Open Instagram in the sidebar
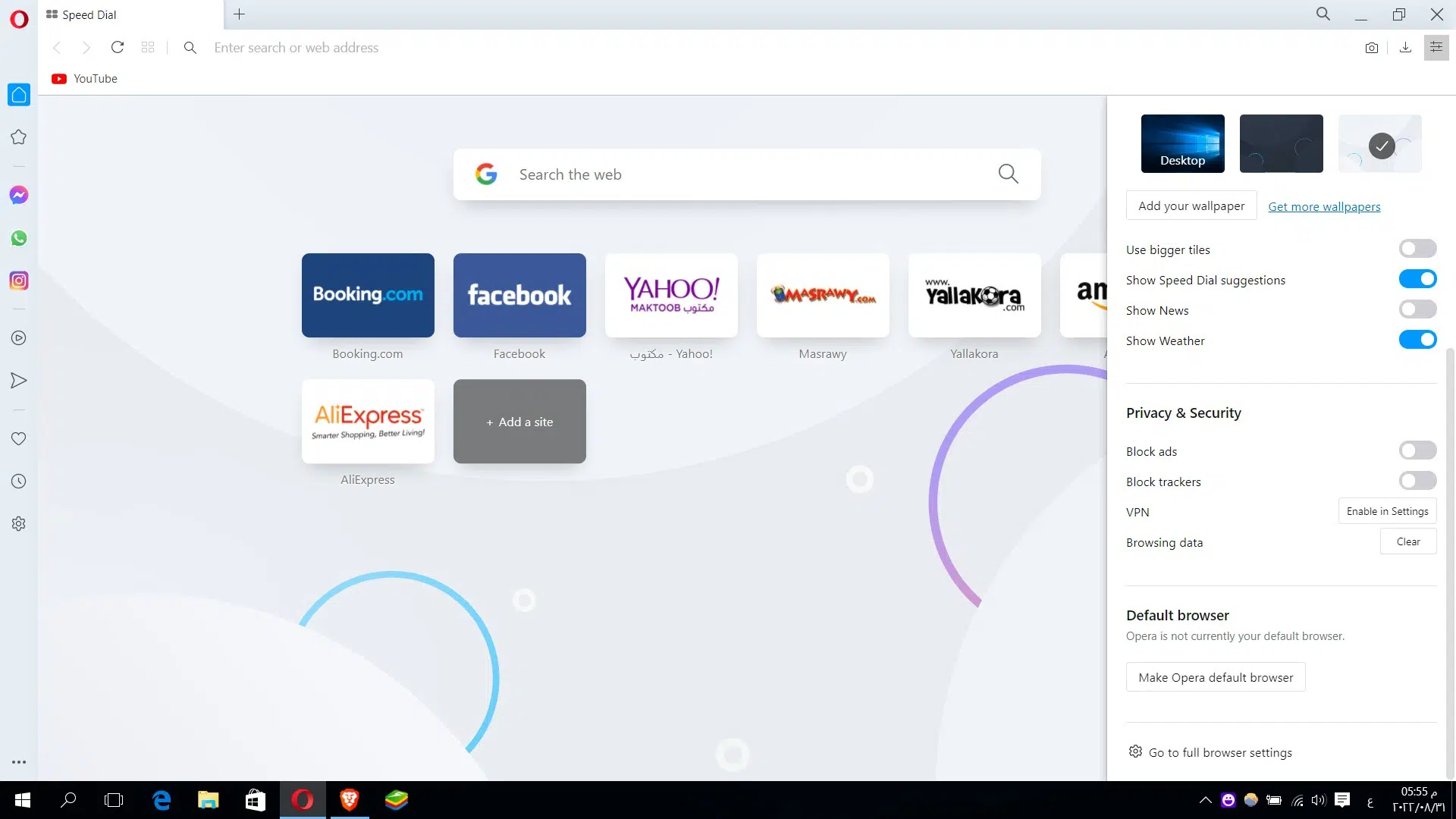1456x819 pixels. pyautogui.click(x=19, y=281)
